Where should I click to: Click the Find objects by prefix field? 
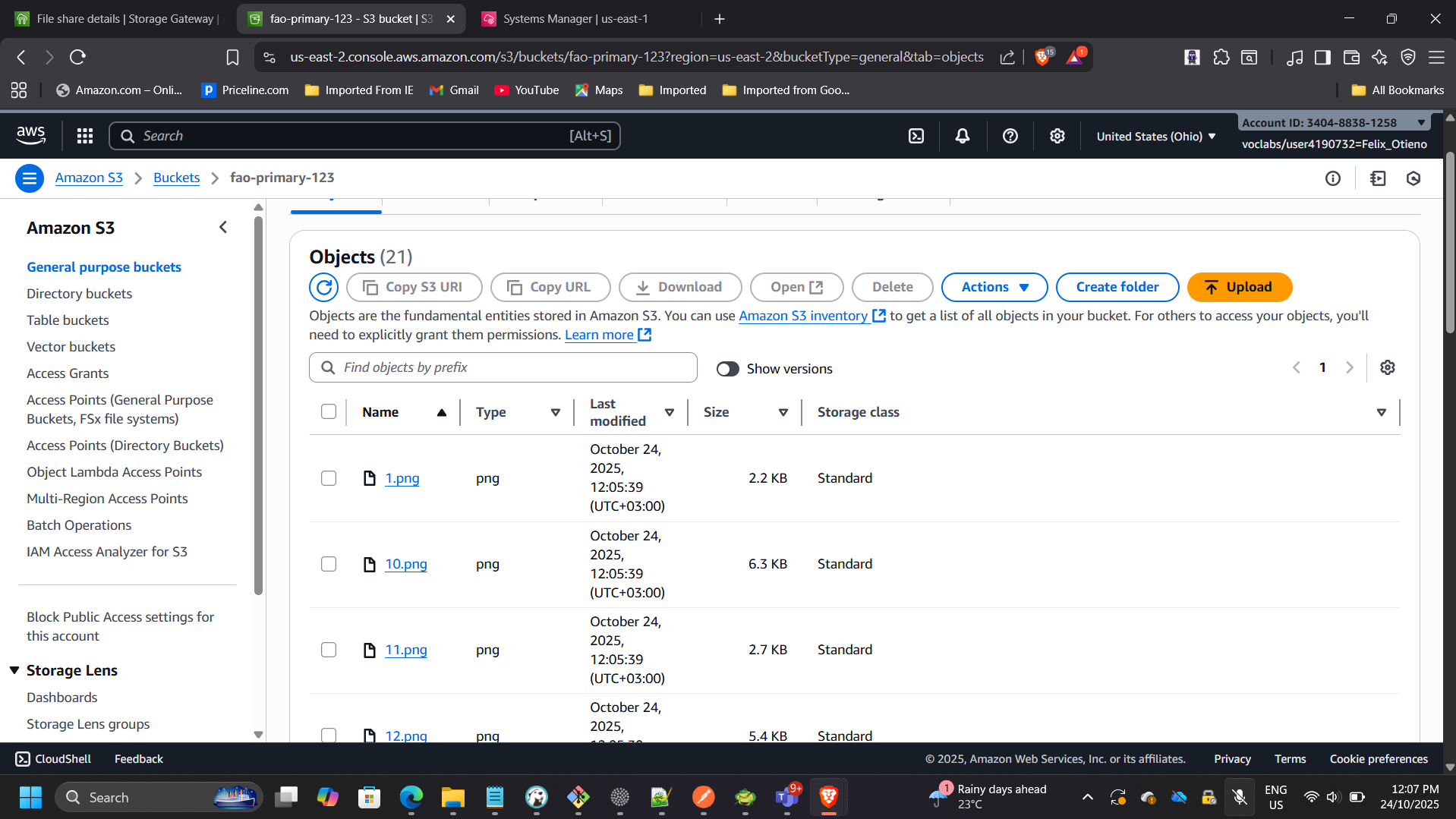(503, 367)
